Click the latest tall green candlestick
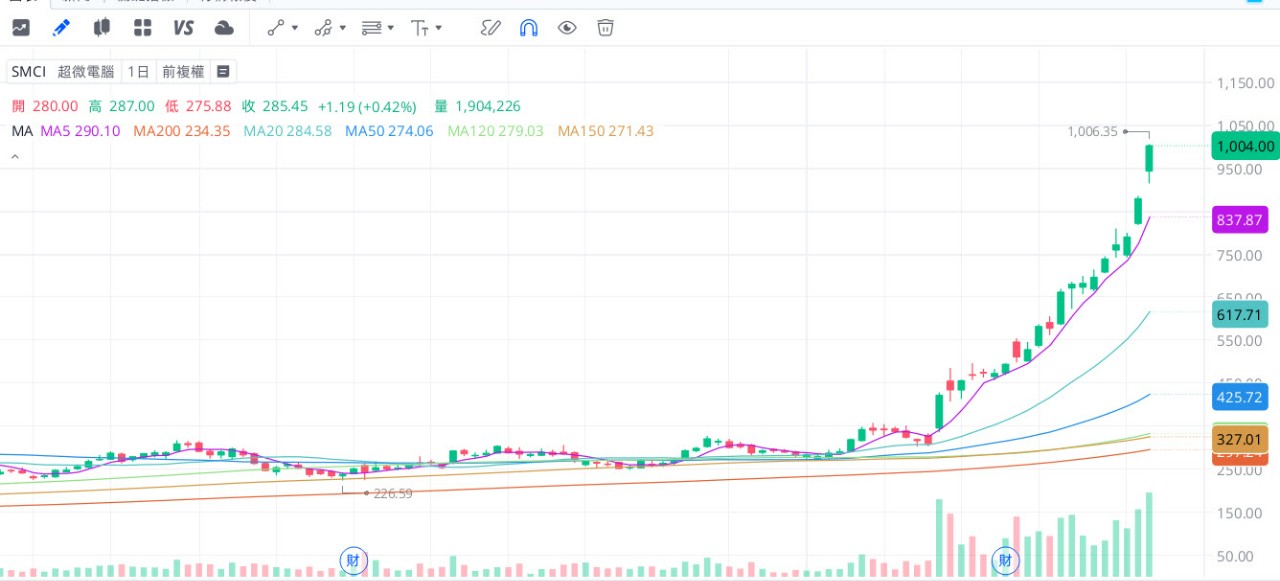1280x581 pixels. 1149,160
